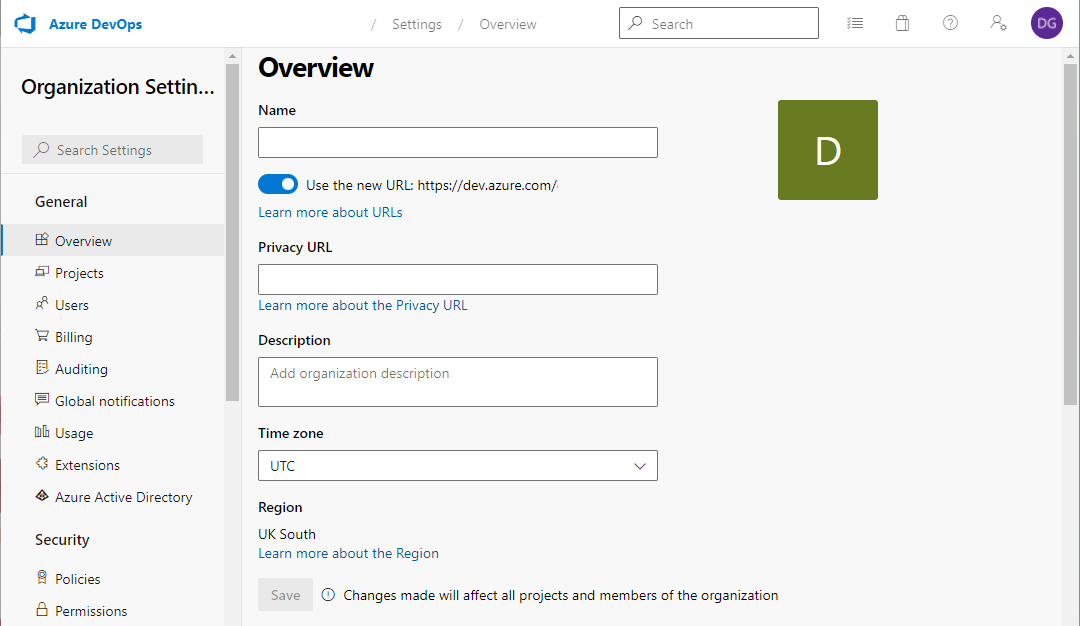Image resolution: width=1080 pixels, height=626 pixels.
Task: Click the Billing cart icon
Action: (42, 336)
